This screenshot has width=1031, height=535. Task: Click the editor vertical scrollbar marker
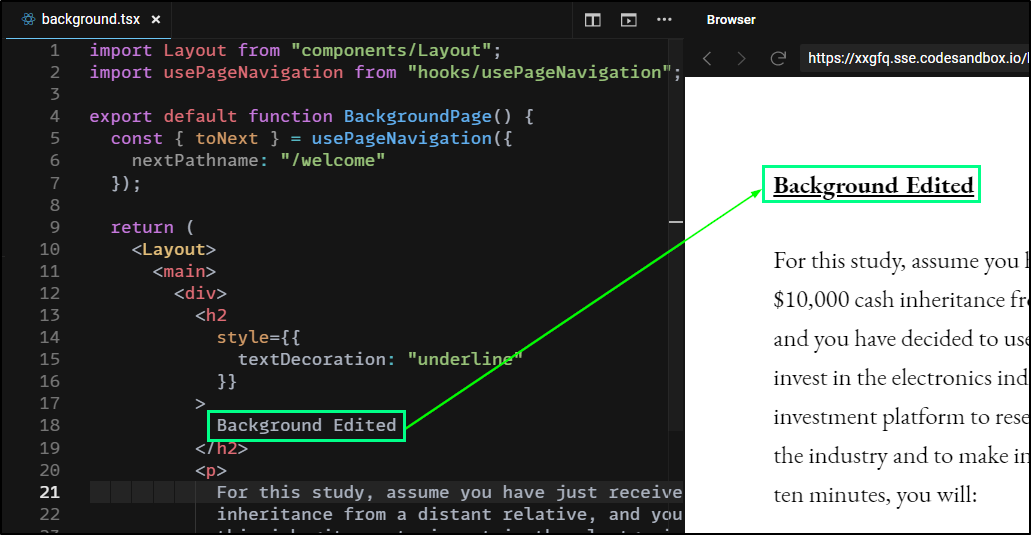[676, 222]
